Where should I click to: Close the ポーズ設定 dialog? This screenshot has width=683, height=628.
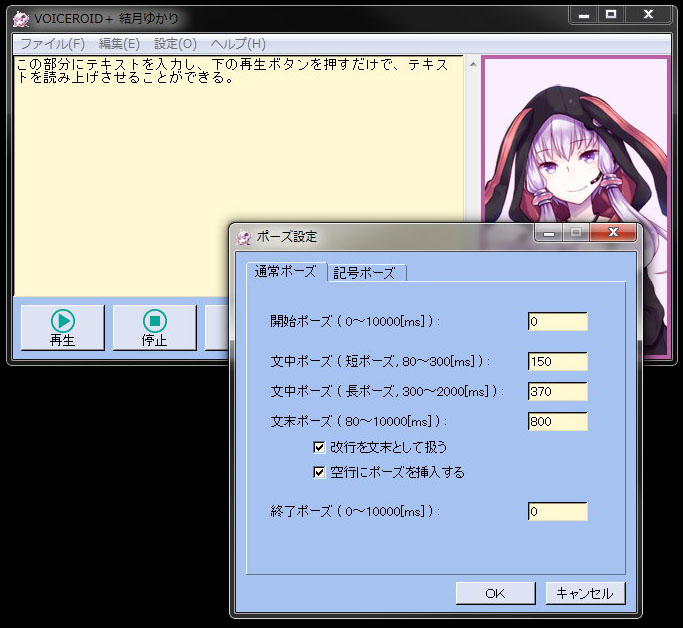pyautogui.click(x=613, y=232)
